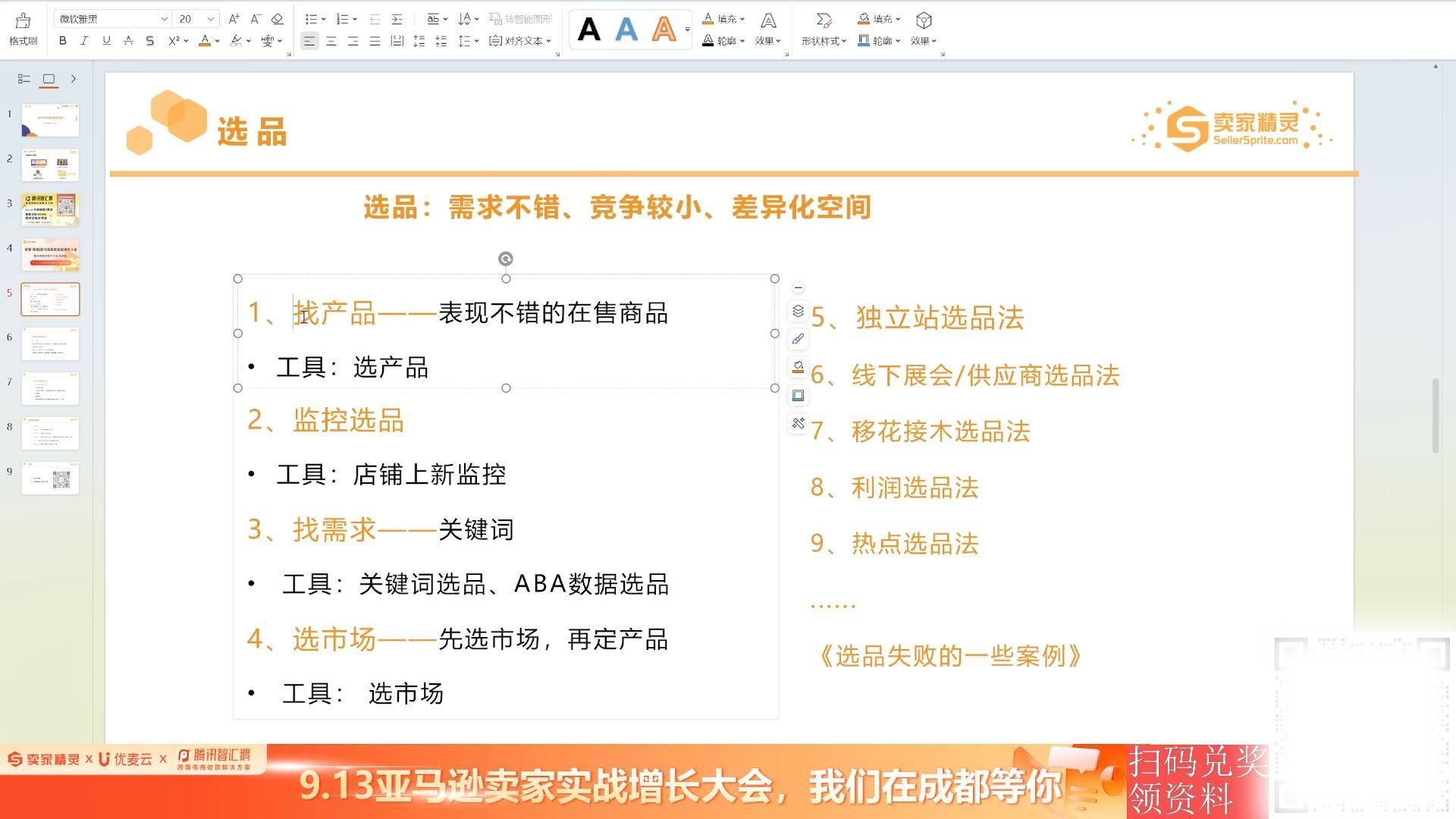Toggle italic formatting
Image resolution: width=1456 pixels, height=819 pixels.
pos(84,41)
